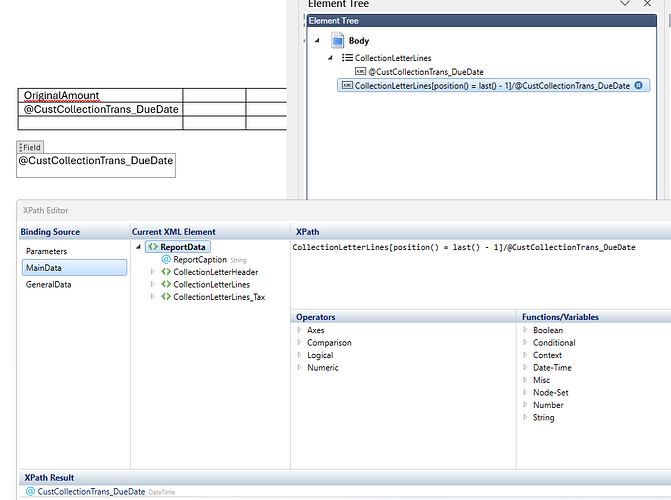Open the Element Tree panel dropdown chevron
This screenshot has height=500, width=671.
[626, 4]
